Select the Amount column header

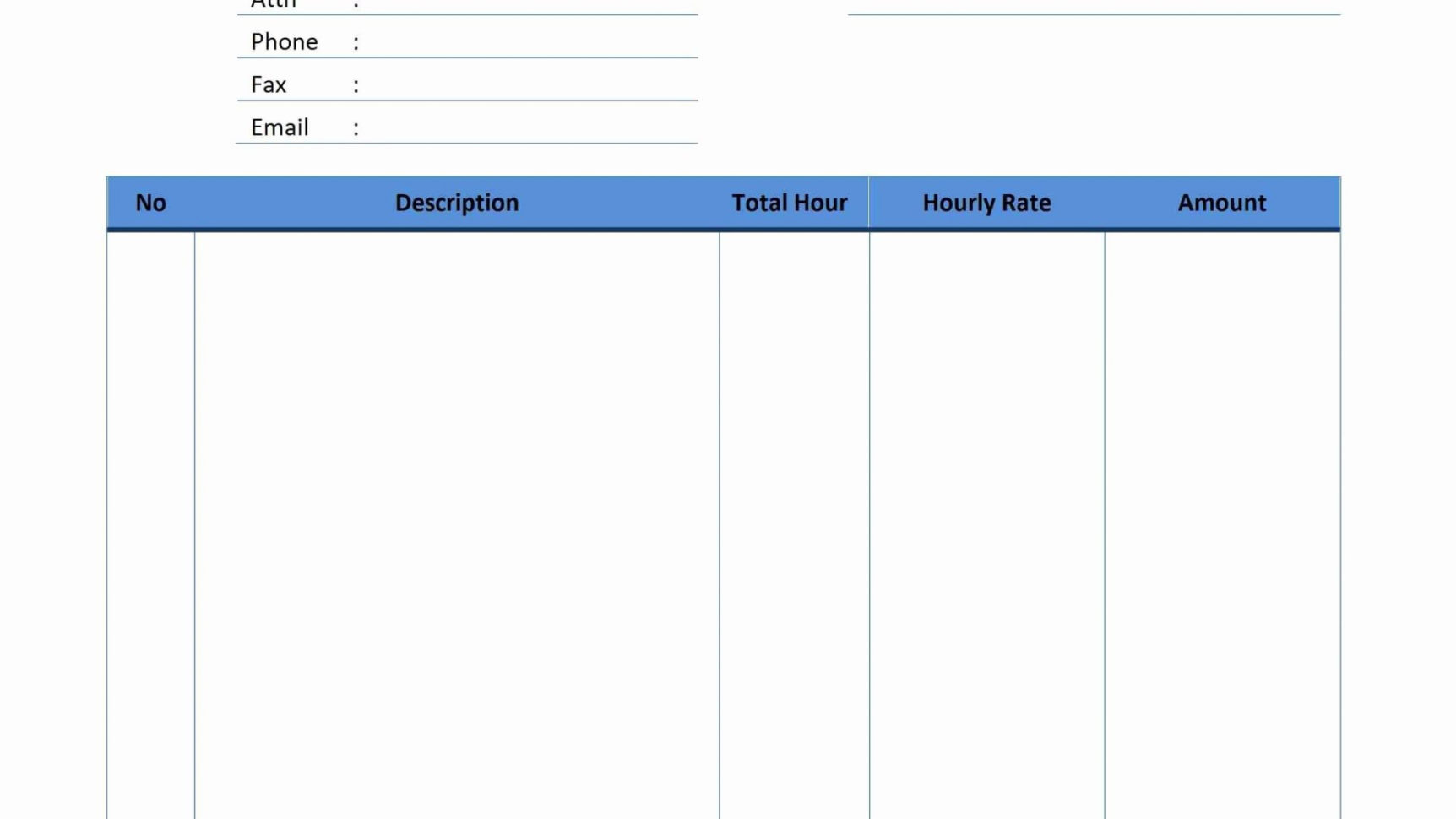[1221, 203]
